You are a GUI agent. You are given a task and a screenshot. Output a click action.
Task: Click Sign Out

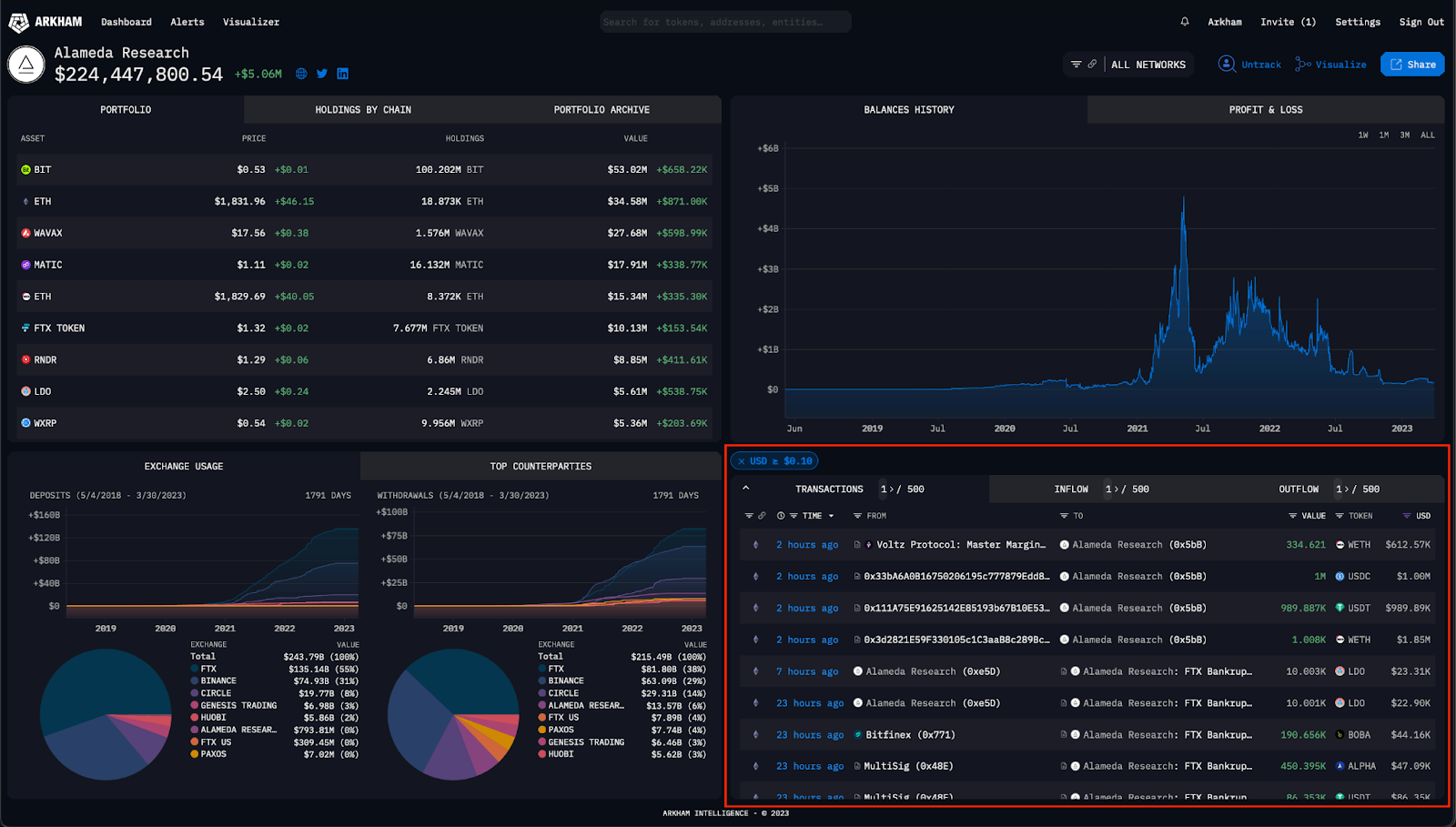pos(1421,22)
